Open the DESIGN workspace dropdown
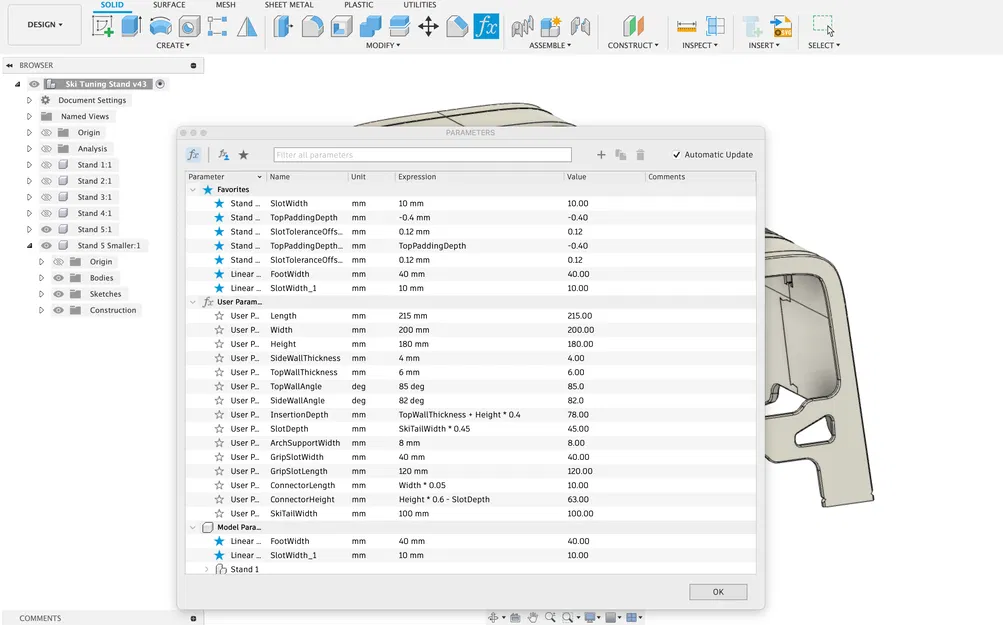 point(45,24)
